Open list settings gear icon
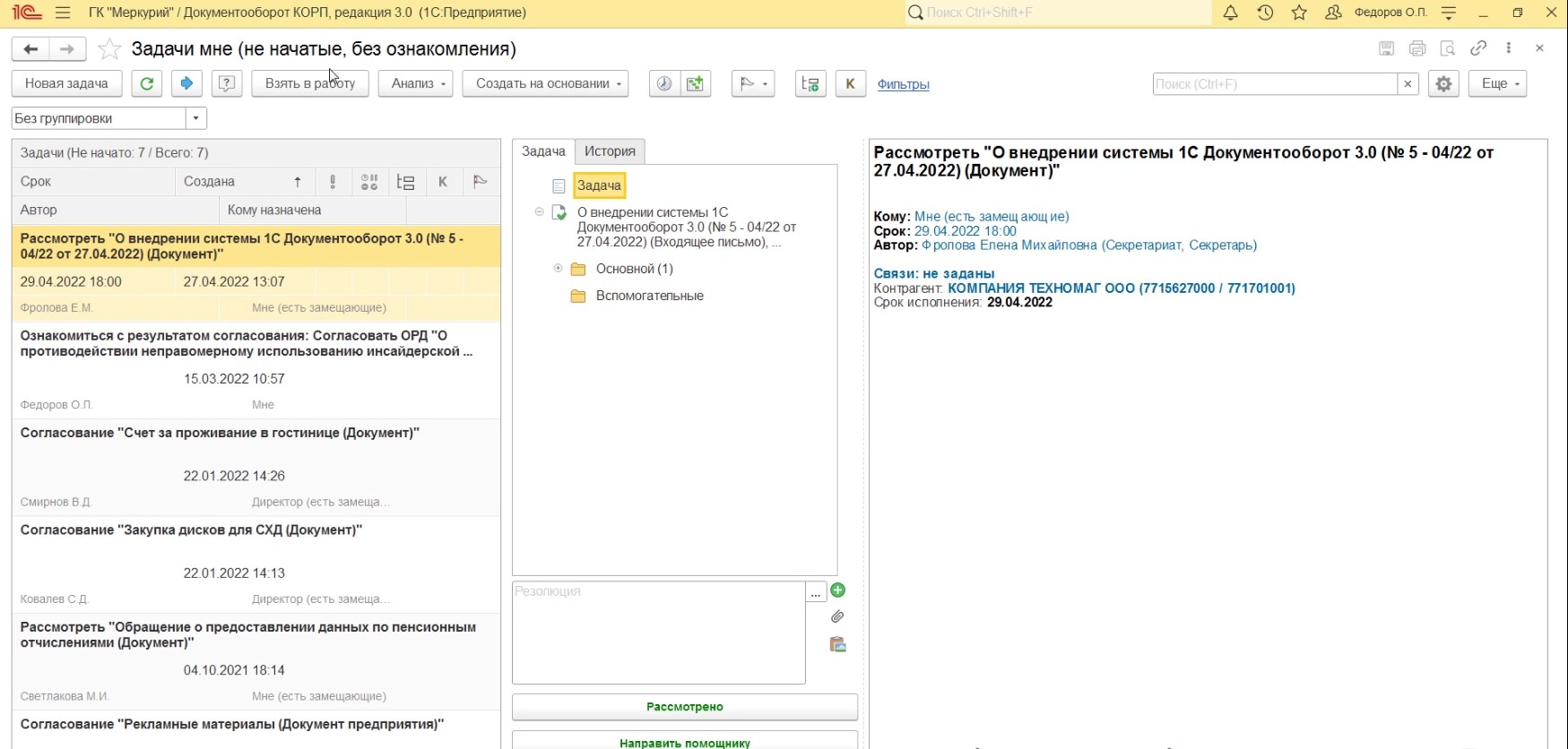Image resolution: width=1568 pixels, height=749 pixels. pos(1443,83)
